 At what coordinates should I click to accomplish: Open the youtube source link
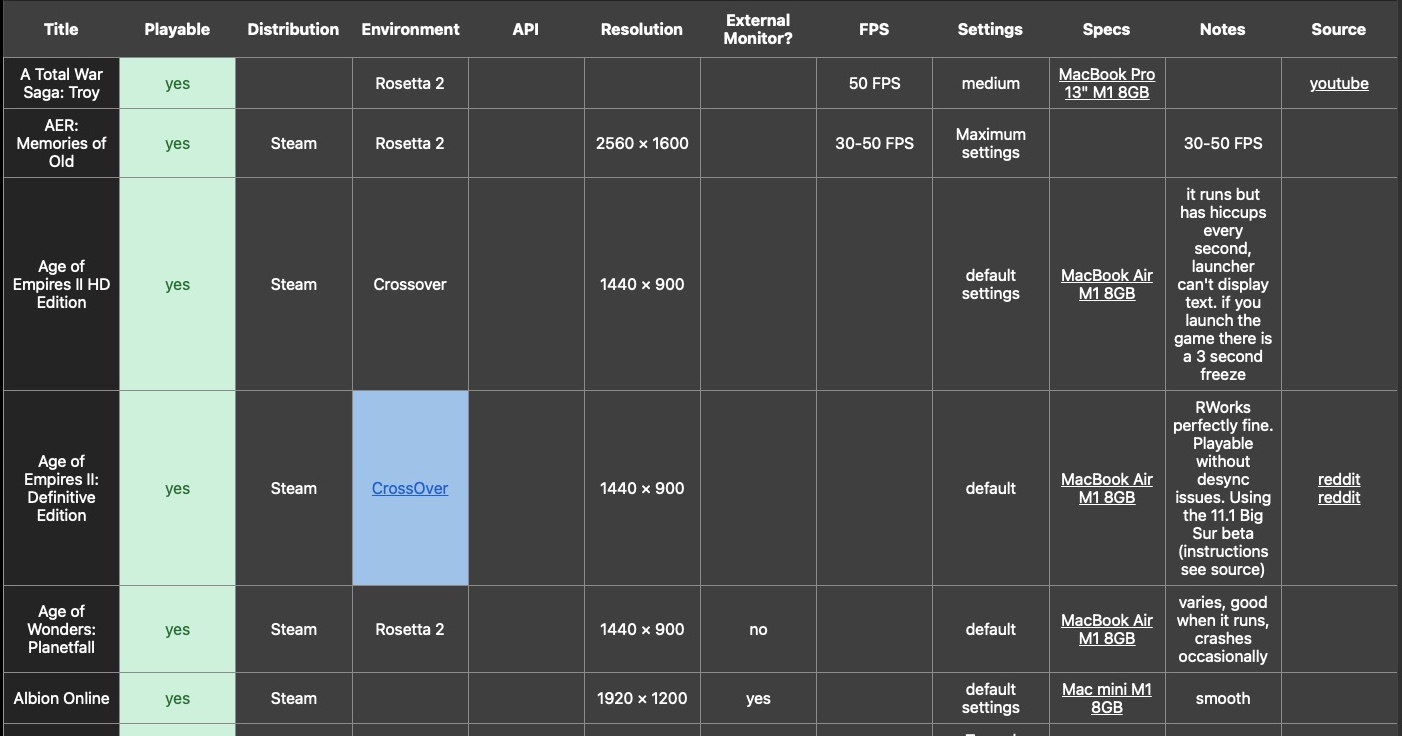click(x=1338, y=84)
